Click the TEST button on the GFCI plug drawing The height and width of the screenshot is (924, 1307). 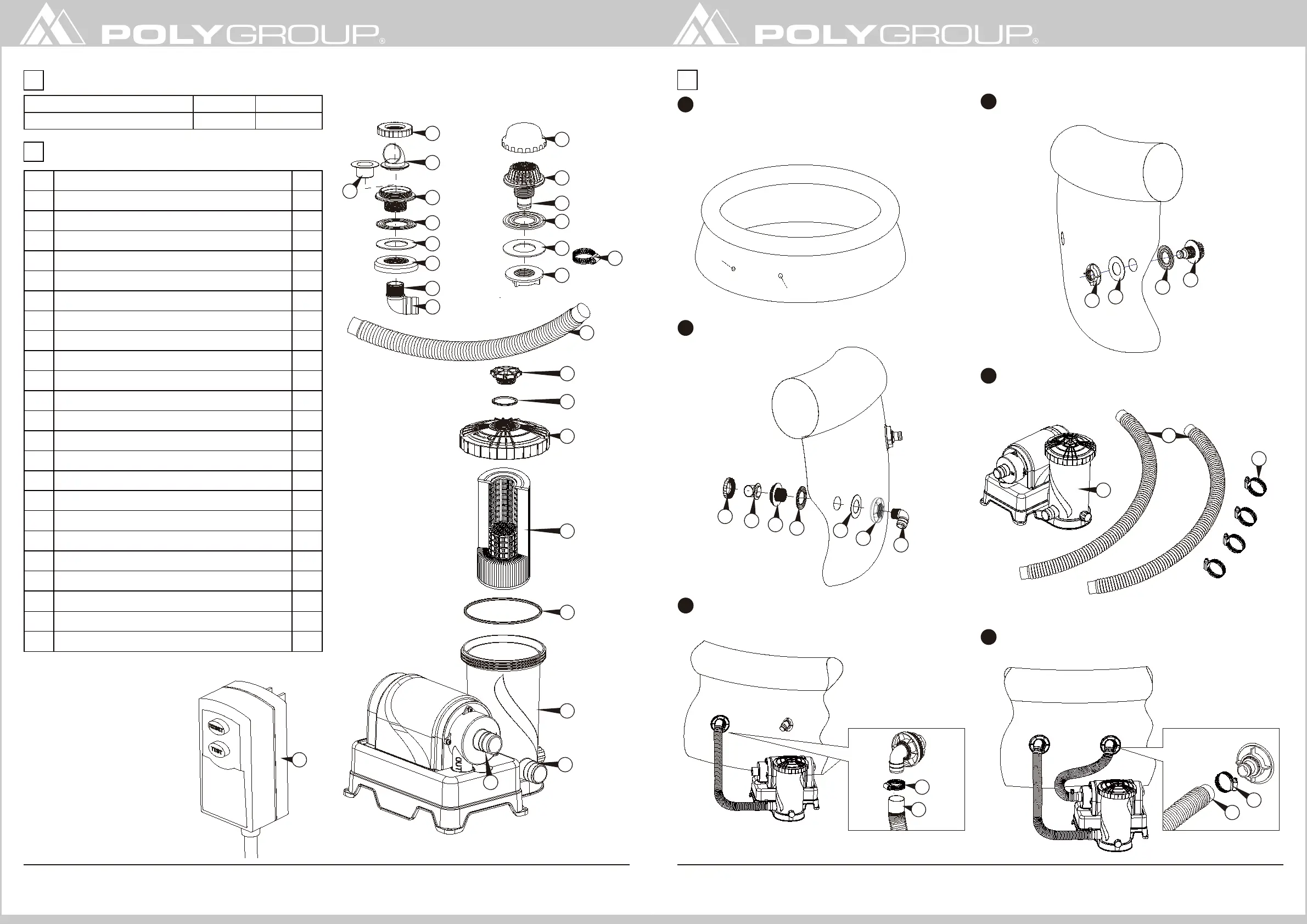[x=217, y=750]
